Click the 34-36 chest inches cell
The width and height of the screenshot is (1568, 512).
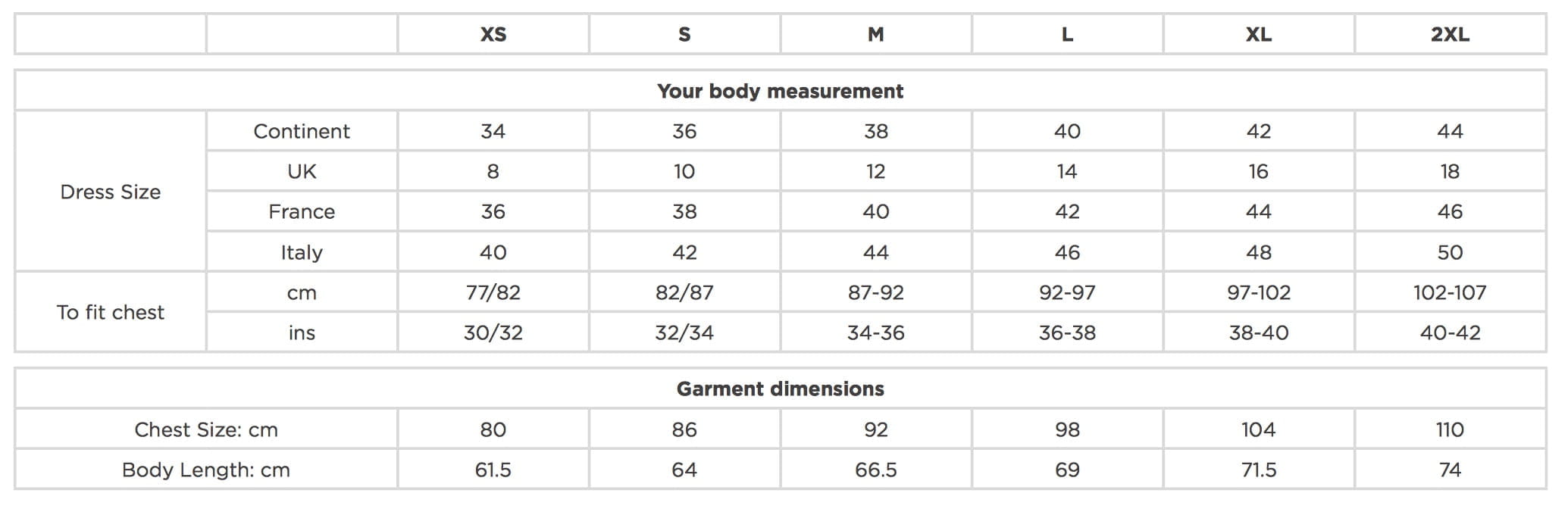875,333
